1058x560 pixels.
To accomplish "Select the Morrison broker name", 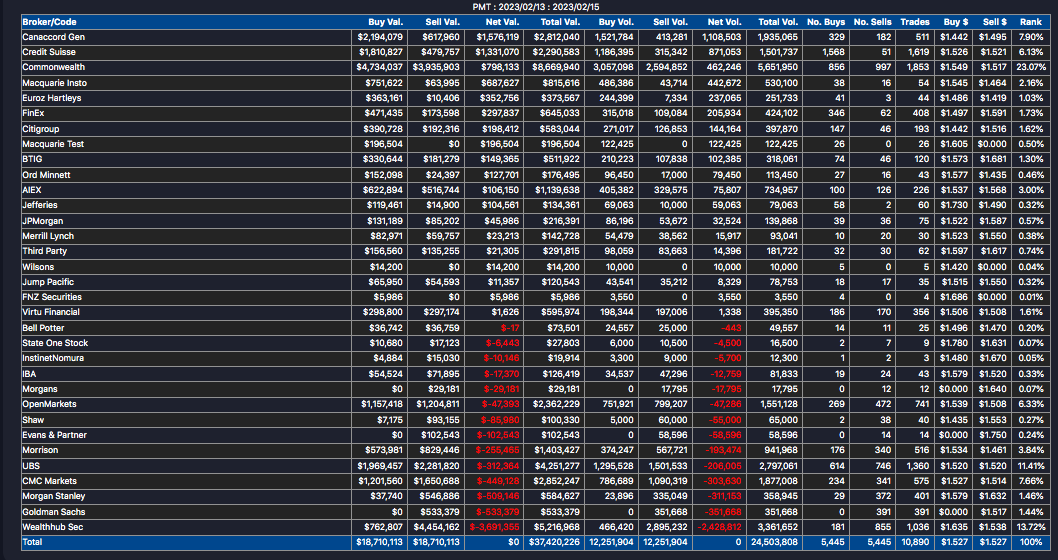I will [40, 450].
